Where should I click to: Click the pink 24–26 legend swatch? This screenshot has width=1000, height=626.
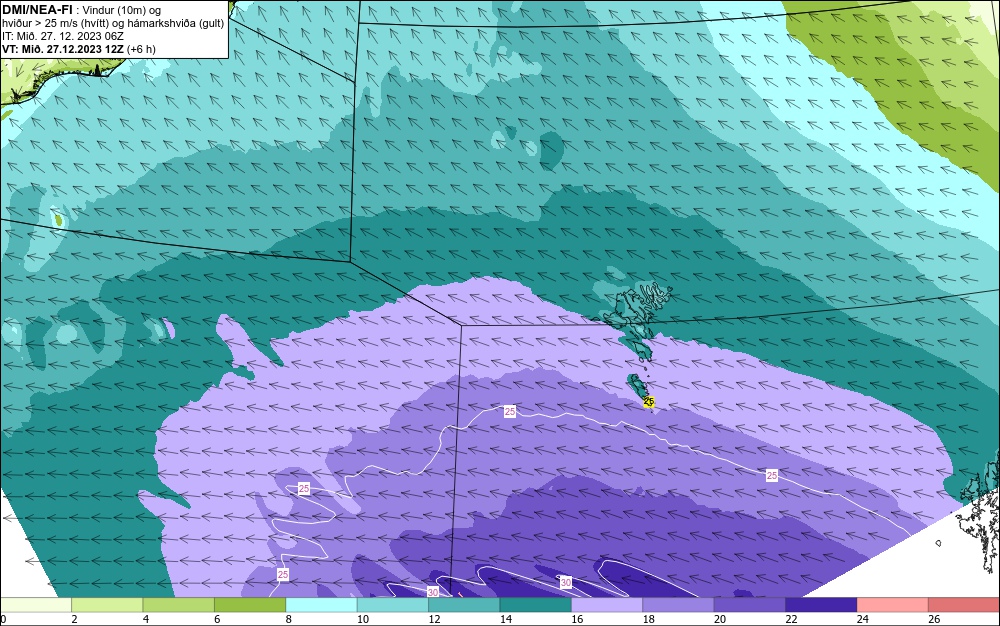(x=893, y=605)
